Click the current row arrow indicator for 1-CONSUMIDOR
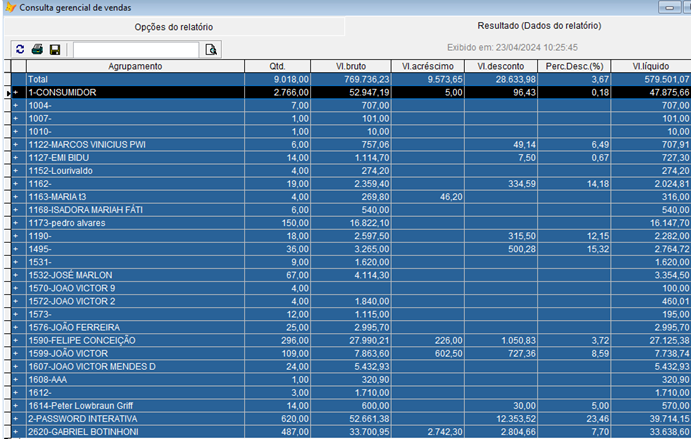Viewport: 691px width, 439px height. click(8, 91)
